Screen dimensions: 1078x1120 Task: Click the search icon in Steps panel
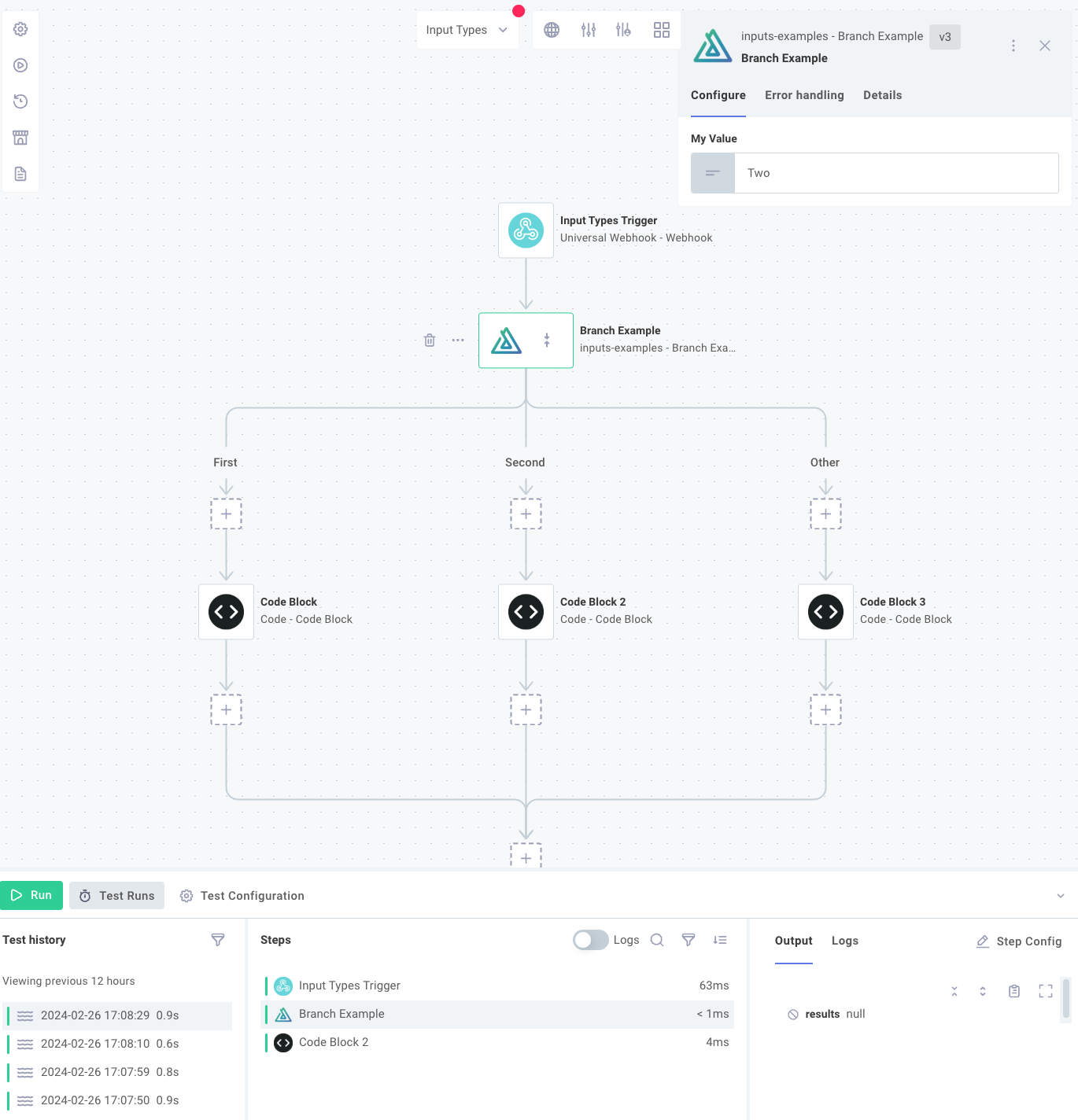point(657,940)
